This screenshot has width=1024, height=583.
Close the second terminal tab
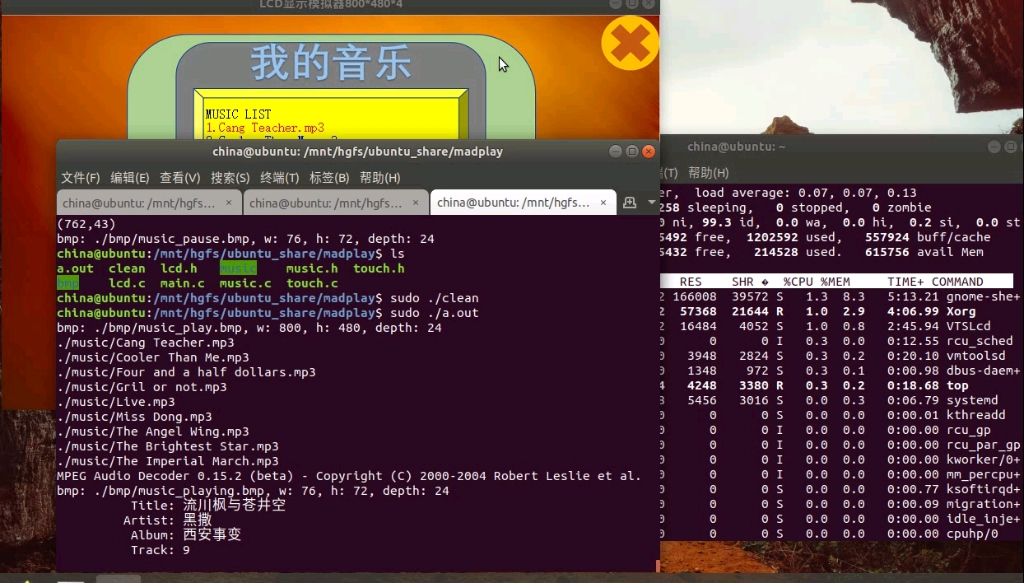pyautogui.click(x=415, y=203)
